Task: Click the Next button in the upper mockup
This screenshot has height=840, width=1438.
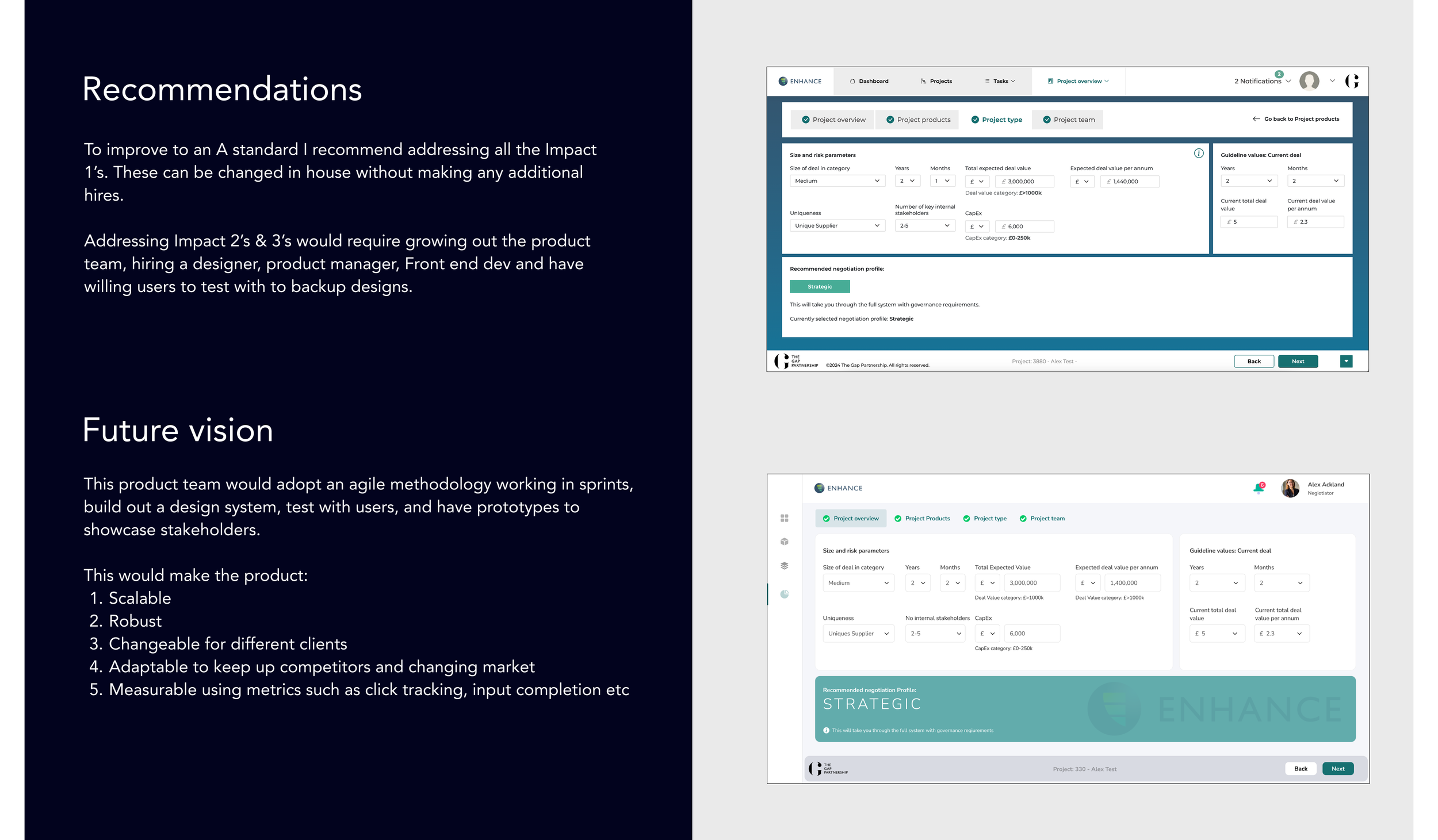Action: (1298, 361)
